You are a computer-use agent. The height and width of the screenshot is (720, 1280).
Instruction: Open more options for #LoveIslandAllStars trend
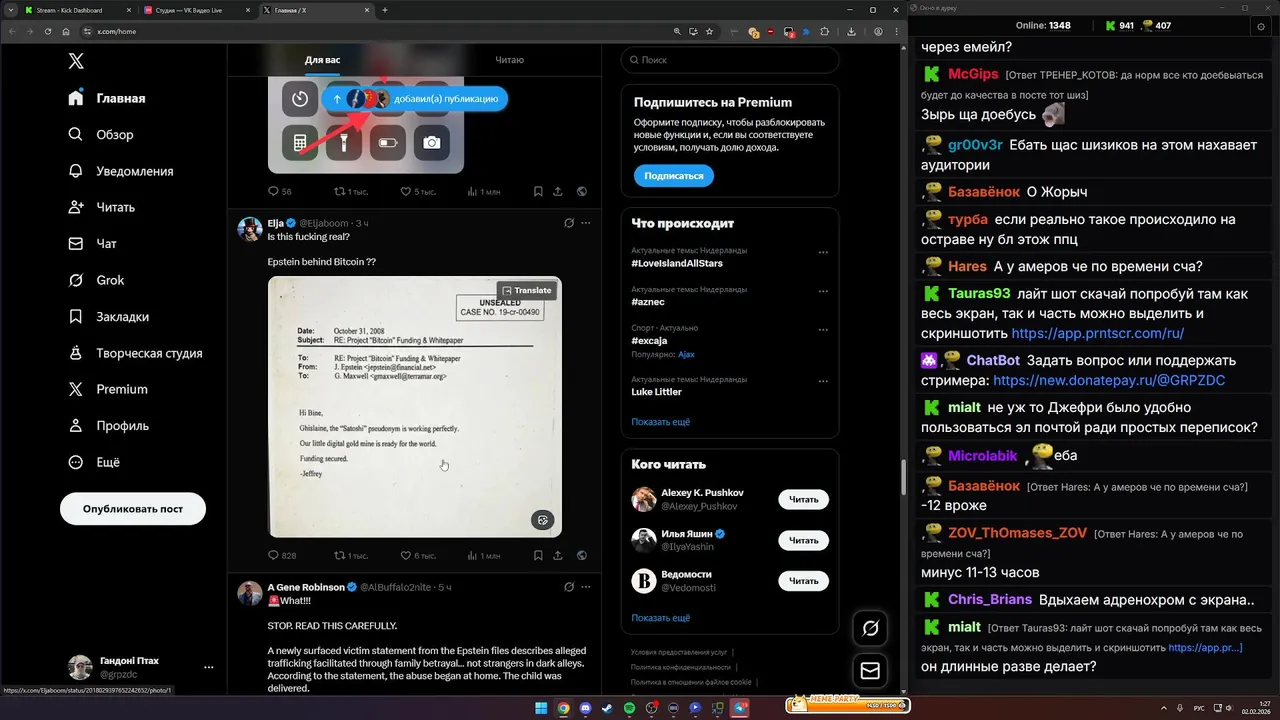coord(823,252)
